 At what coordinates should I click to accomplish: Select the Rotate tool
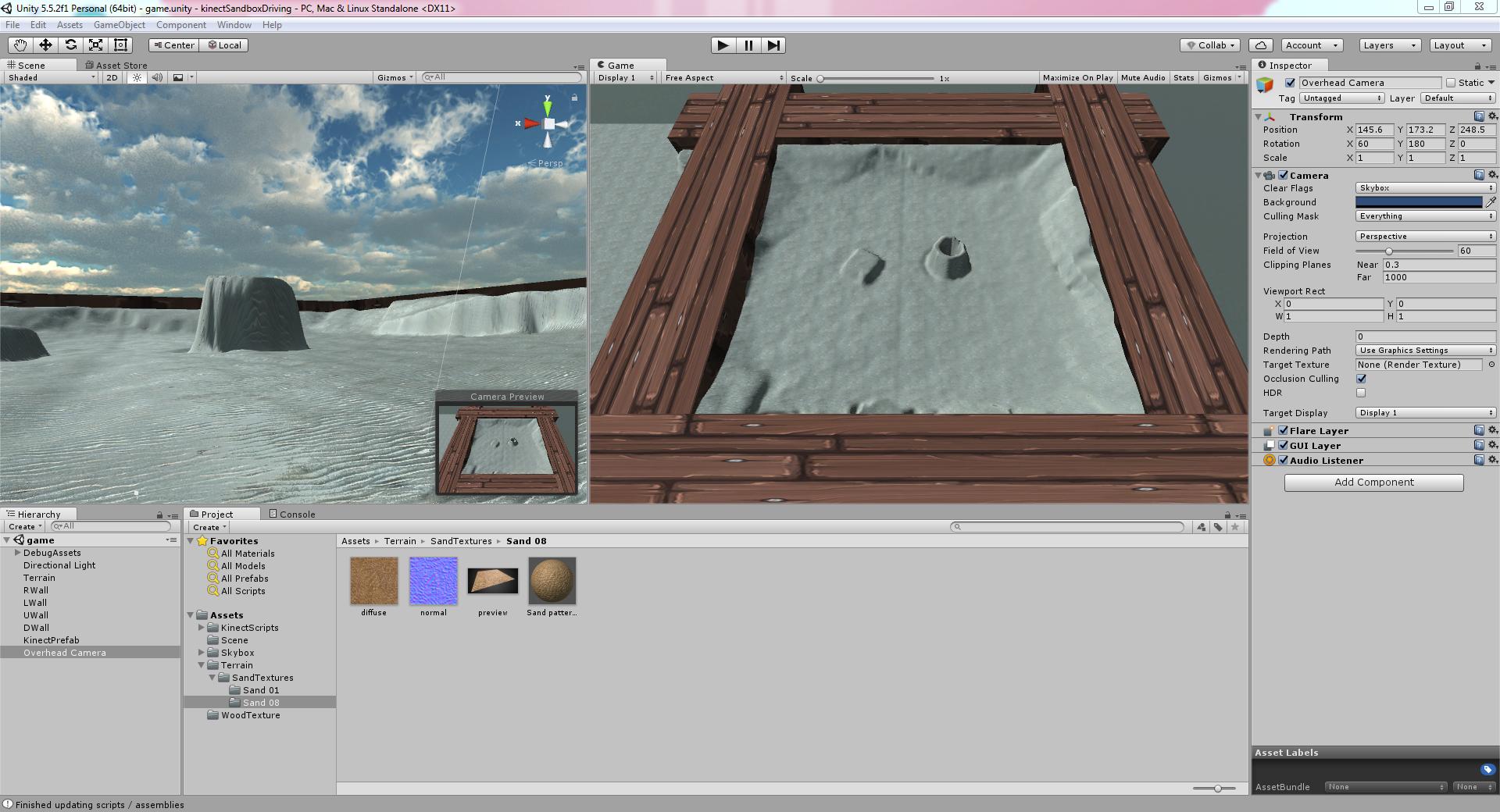point(70,45)
